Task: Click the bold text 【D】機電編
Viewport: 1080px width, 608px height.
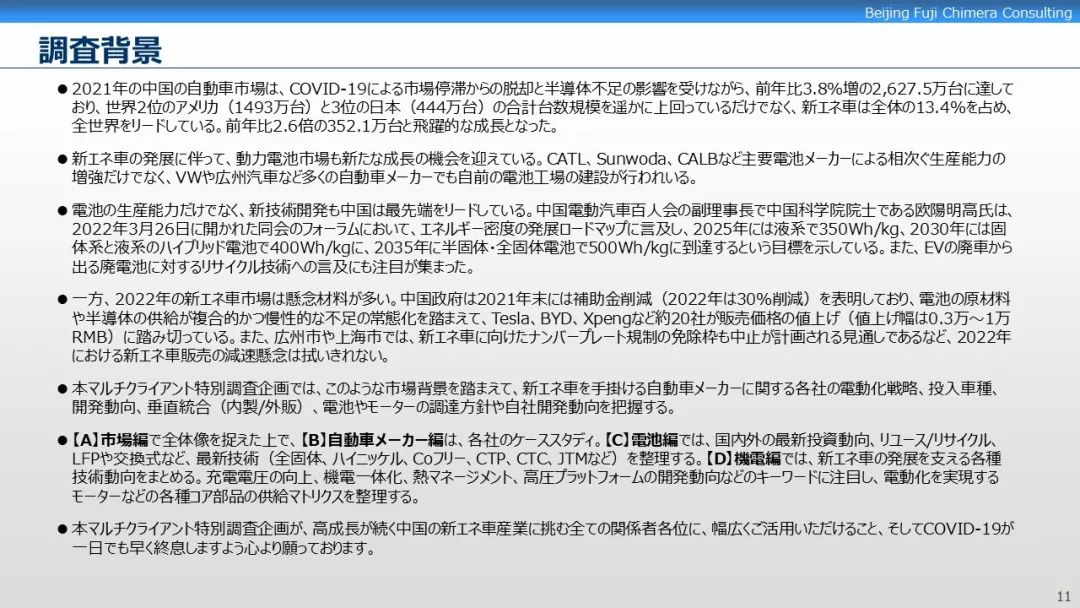Action: pos(742,458)
